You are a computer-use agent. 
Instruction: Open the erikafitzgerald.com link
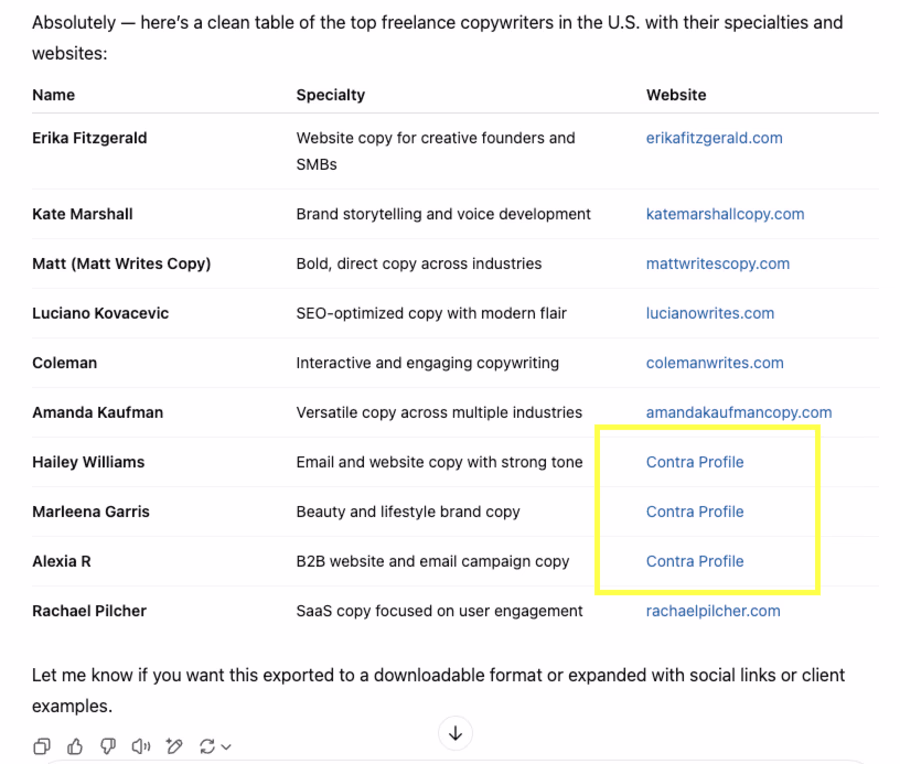714,138
